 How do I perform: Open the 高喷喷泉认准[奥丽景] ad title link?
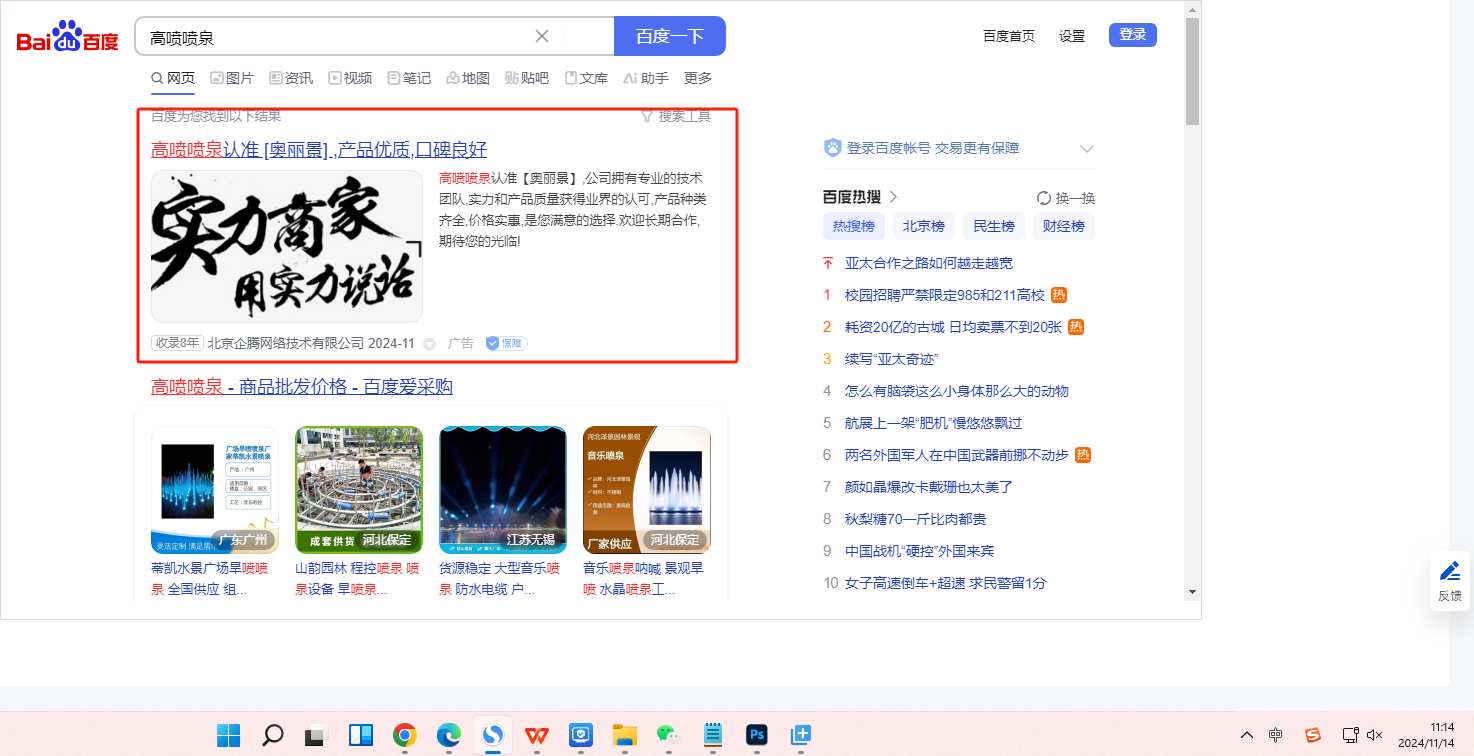319,150
